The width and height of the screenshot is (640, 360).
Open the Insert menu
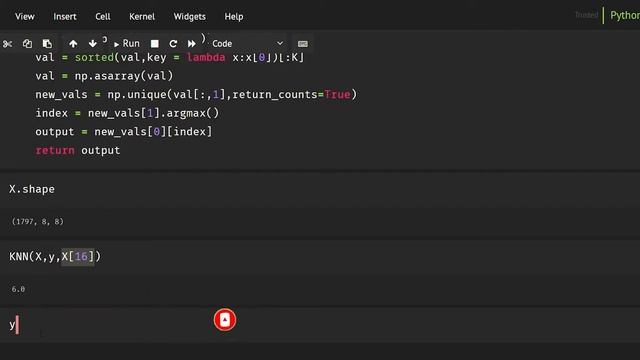[64, 17]
